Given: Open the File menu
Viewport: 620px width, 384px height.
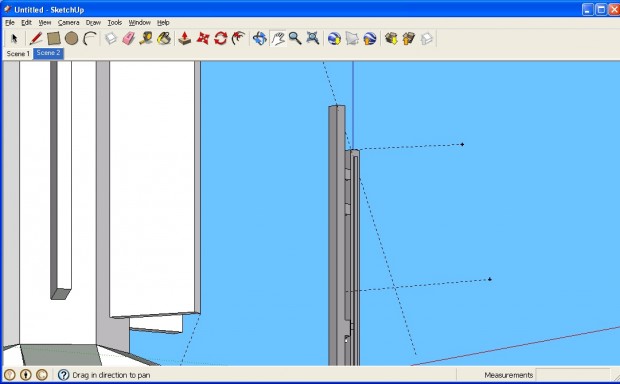Looking at the screenshot, I should point(9,23).
